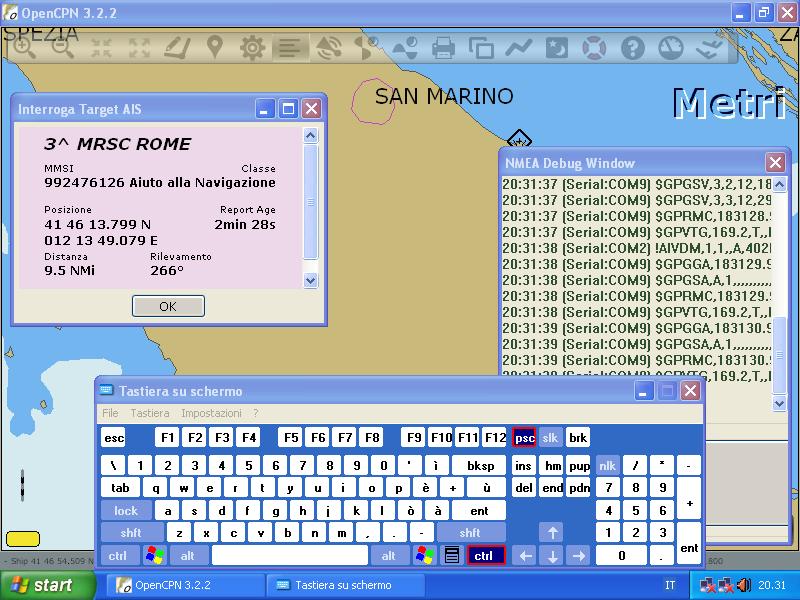
Task: Toggle the left alt key
Action: pyautogui.click(x=188, y=555)
